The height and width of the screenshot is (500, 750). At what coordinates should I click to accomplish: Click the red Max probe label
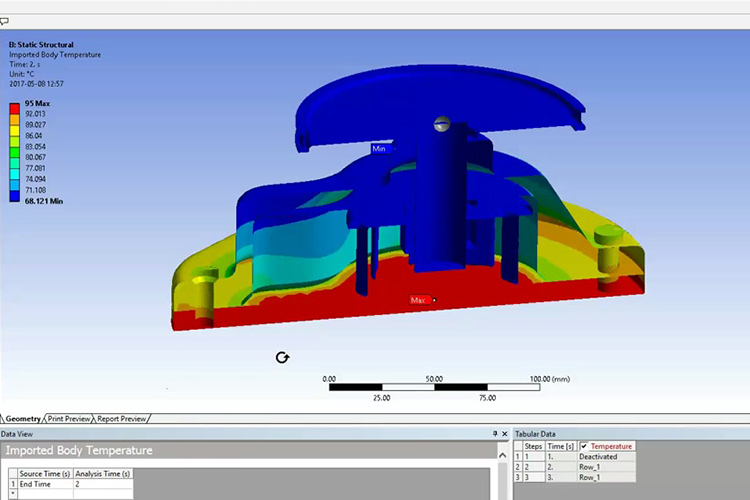pyautogui.click(x=420, y=300)
